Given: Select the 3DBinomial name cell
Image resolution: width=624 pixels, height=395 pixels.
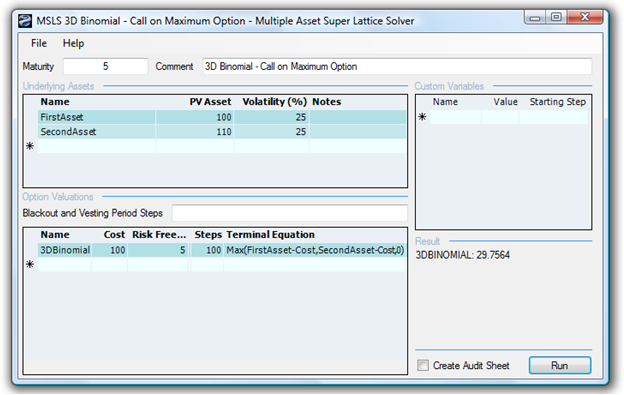Looking at the screenshot, I should (x=65, y=250).
